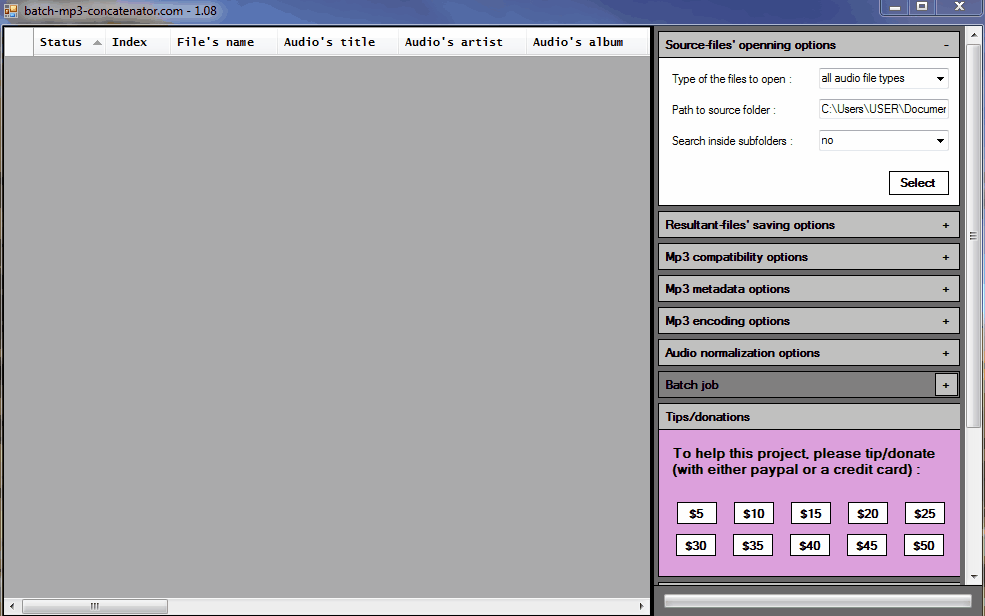Click options panel scroll down arrow
The width and height of the screenshot is (985, 616).
pyautogui.click(x=973, y=576)
